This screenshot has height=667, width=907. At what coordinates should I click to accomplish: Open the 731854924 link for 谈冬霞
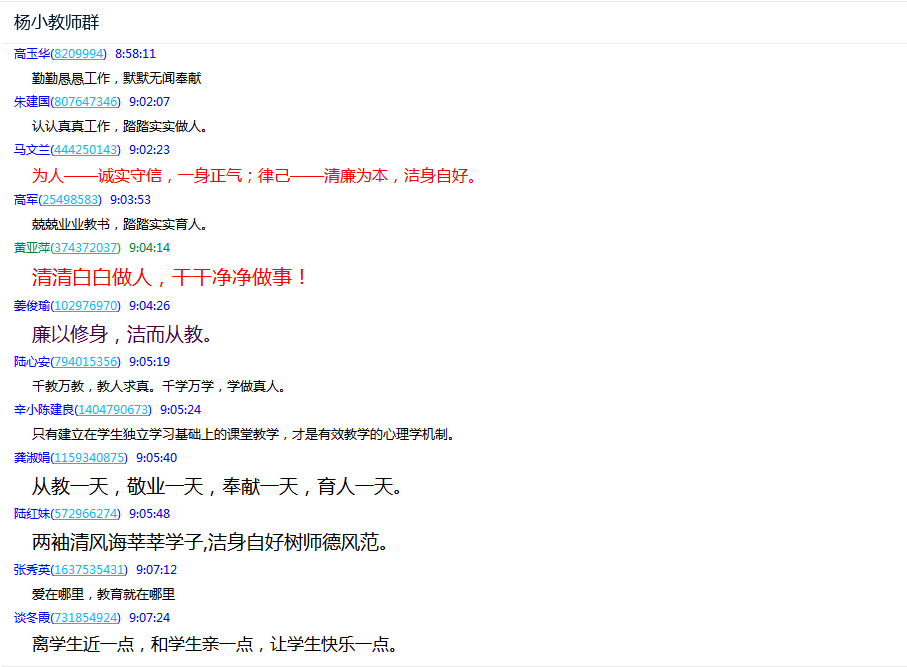(x=85, y=618)
